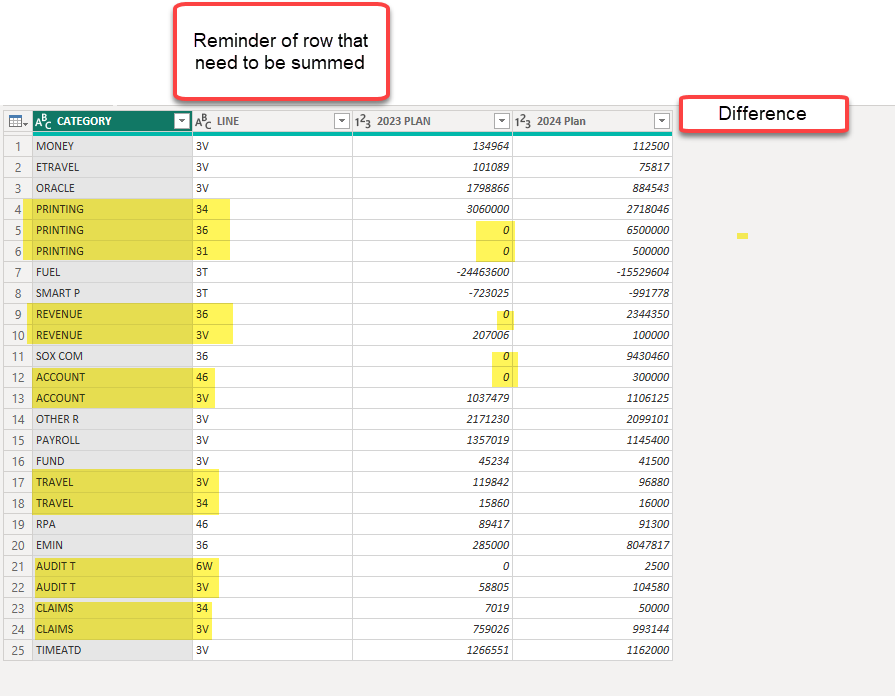Click the -15529604 value in 2024 Plan
The image size is (895, 696).
pos(592,272)
